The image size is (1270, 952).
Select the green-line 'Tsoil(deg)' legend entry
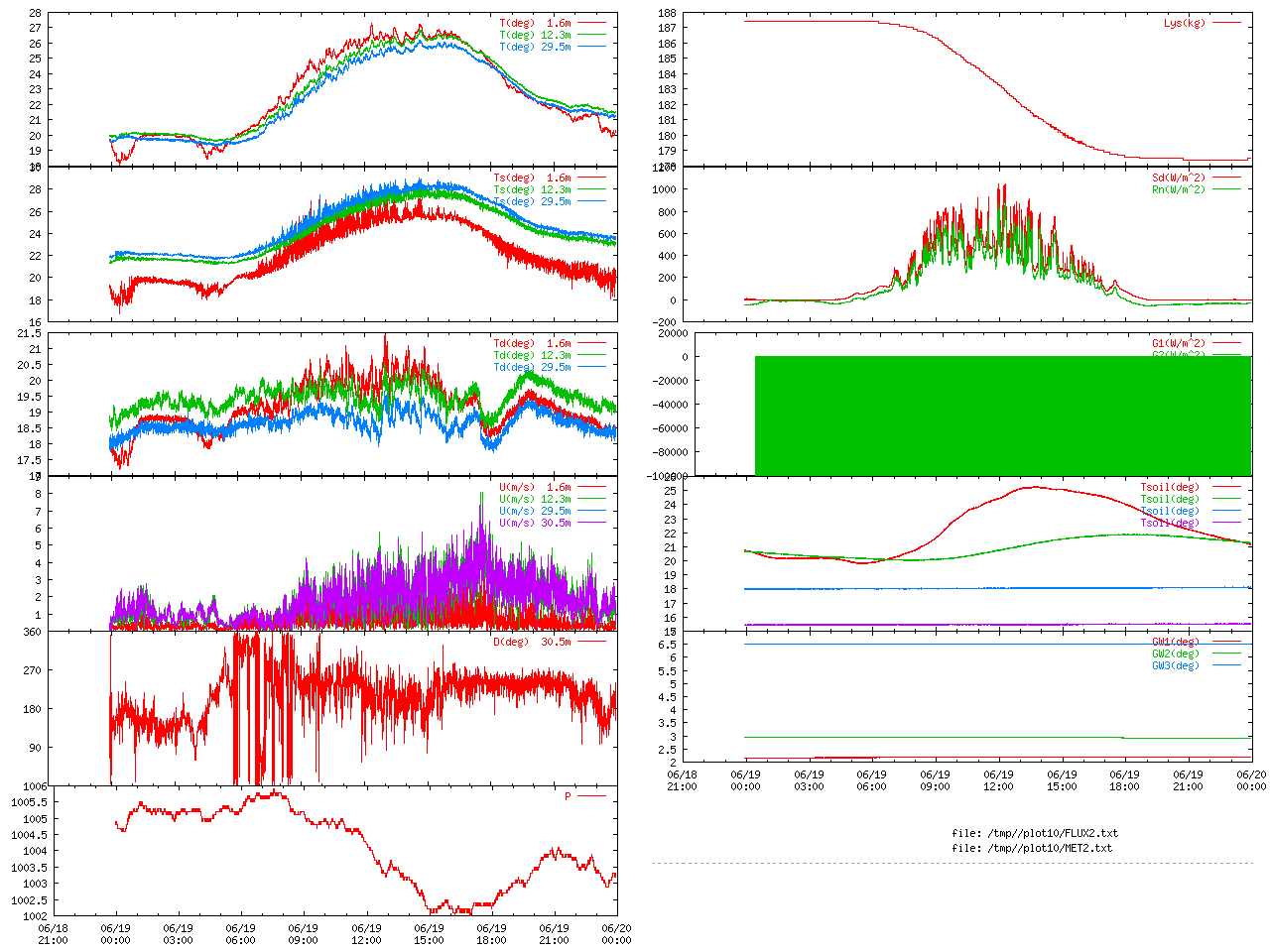[x=1170, y=499]
